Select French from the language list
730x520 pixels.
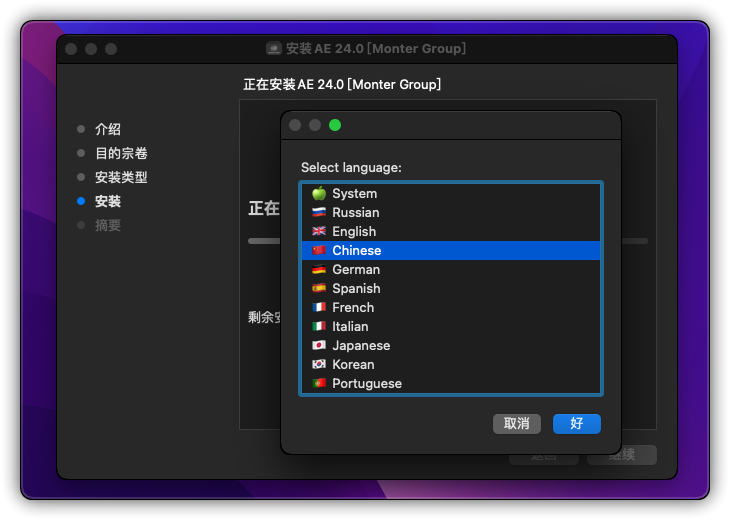451,308
